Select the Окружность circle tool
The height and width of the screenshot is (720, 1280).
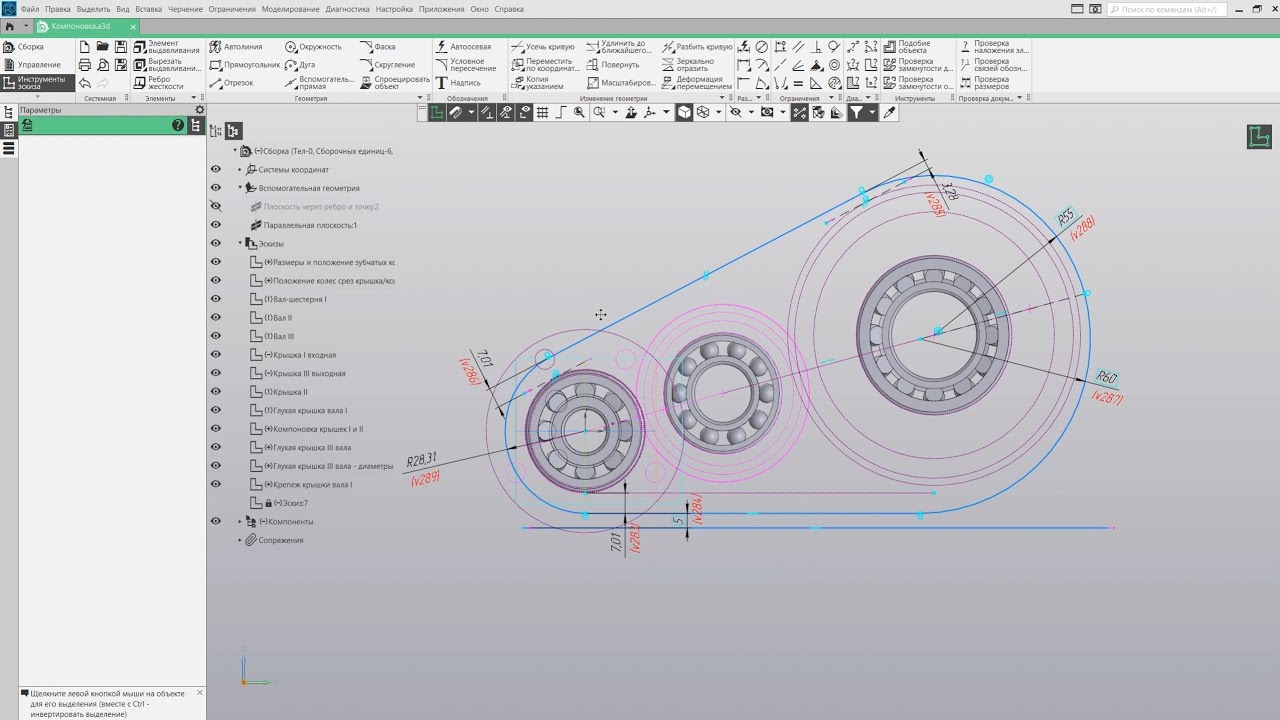coord(313,47)
